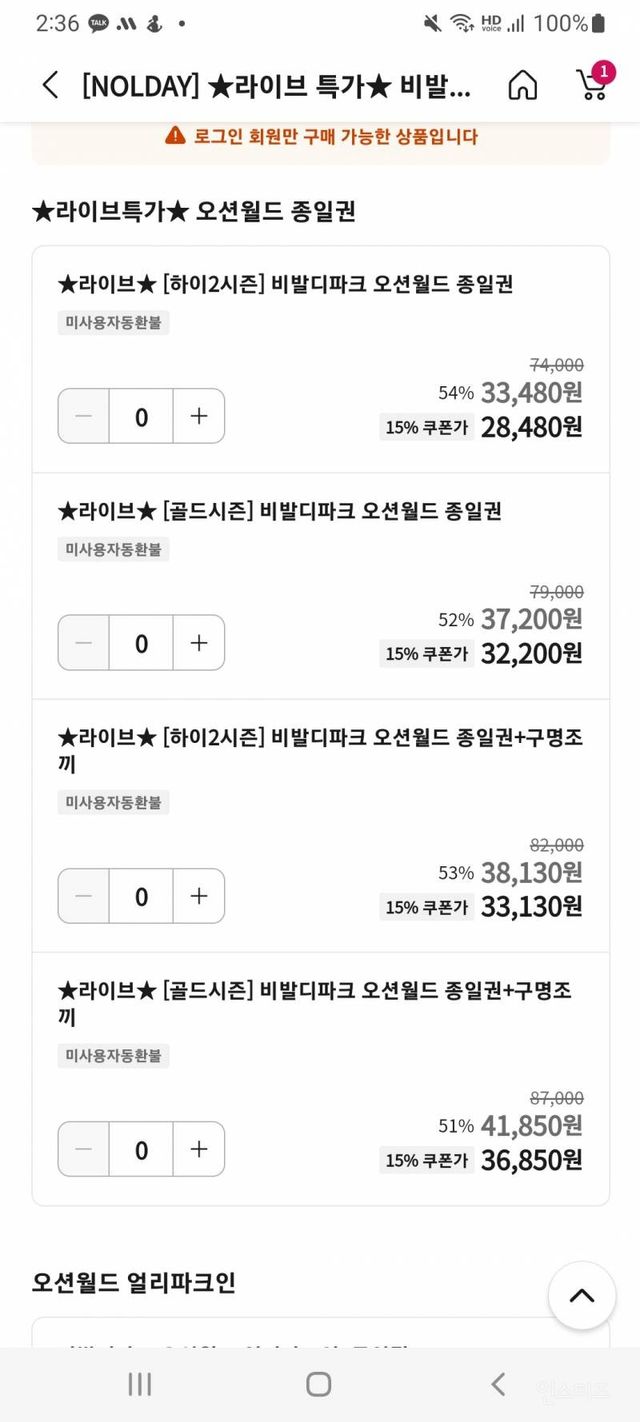Tap the back arrow in header
640x1422 pixels.
coord(51,86)
